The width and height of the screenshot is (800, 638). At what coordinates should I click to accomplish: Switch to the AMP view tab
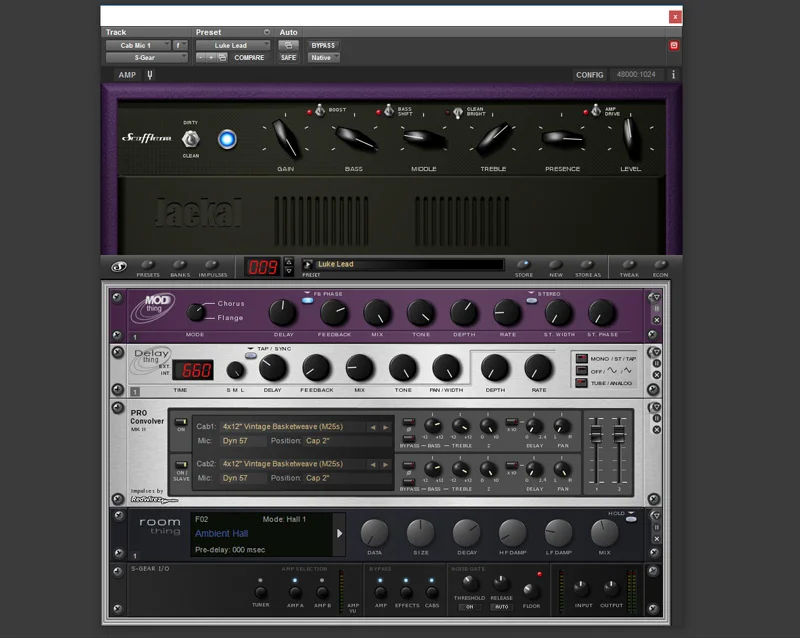point(127,75)
